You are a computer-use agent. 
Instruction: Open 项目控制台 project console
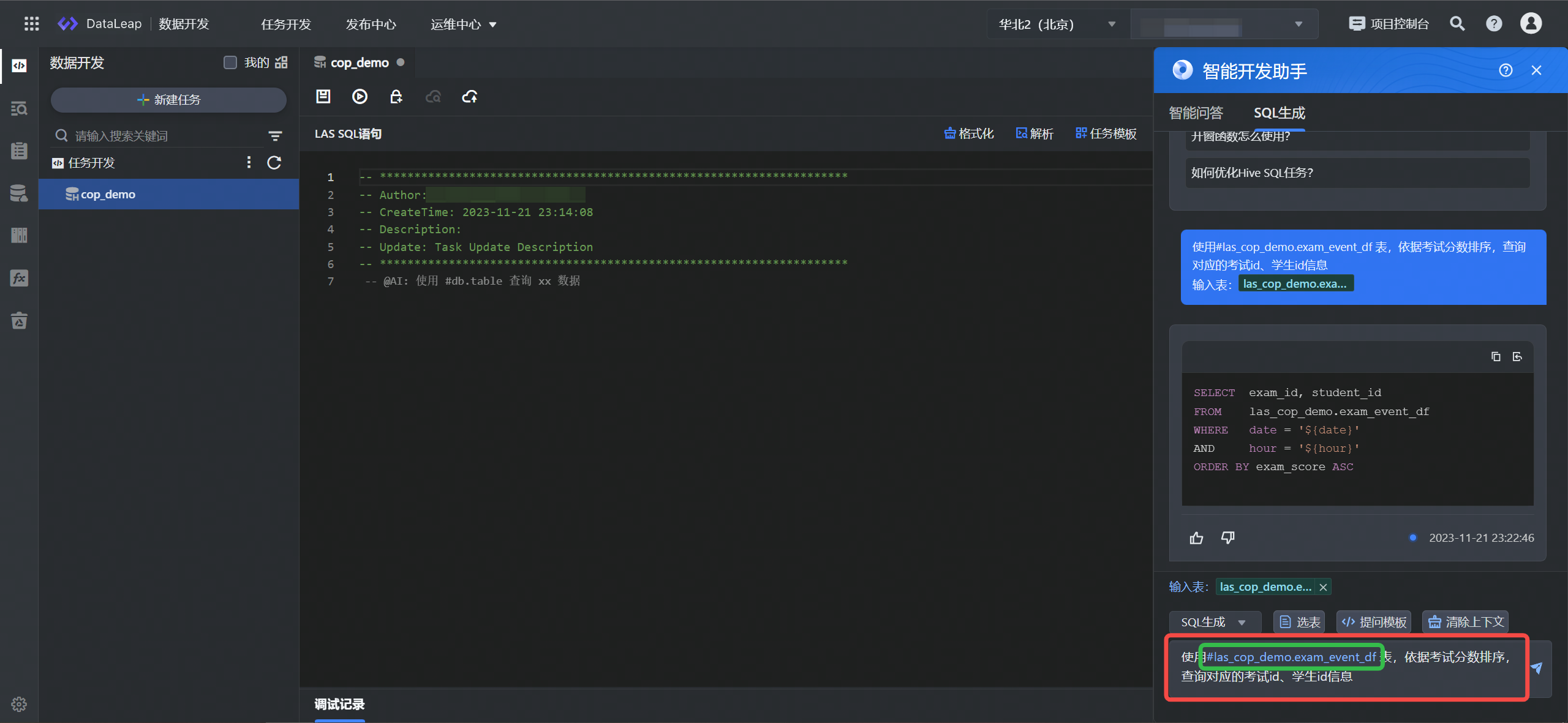tap(1389, 24)
